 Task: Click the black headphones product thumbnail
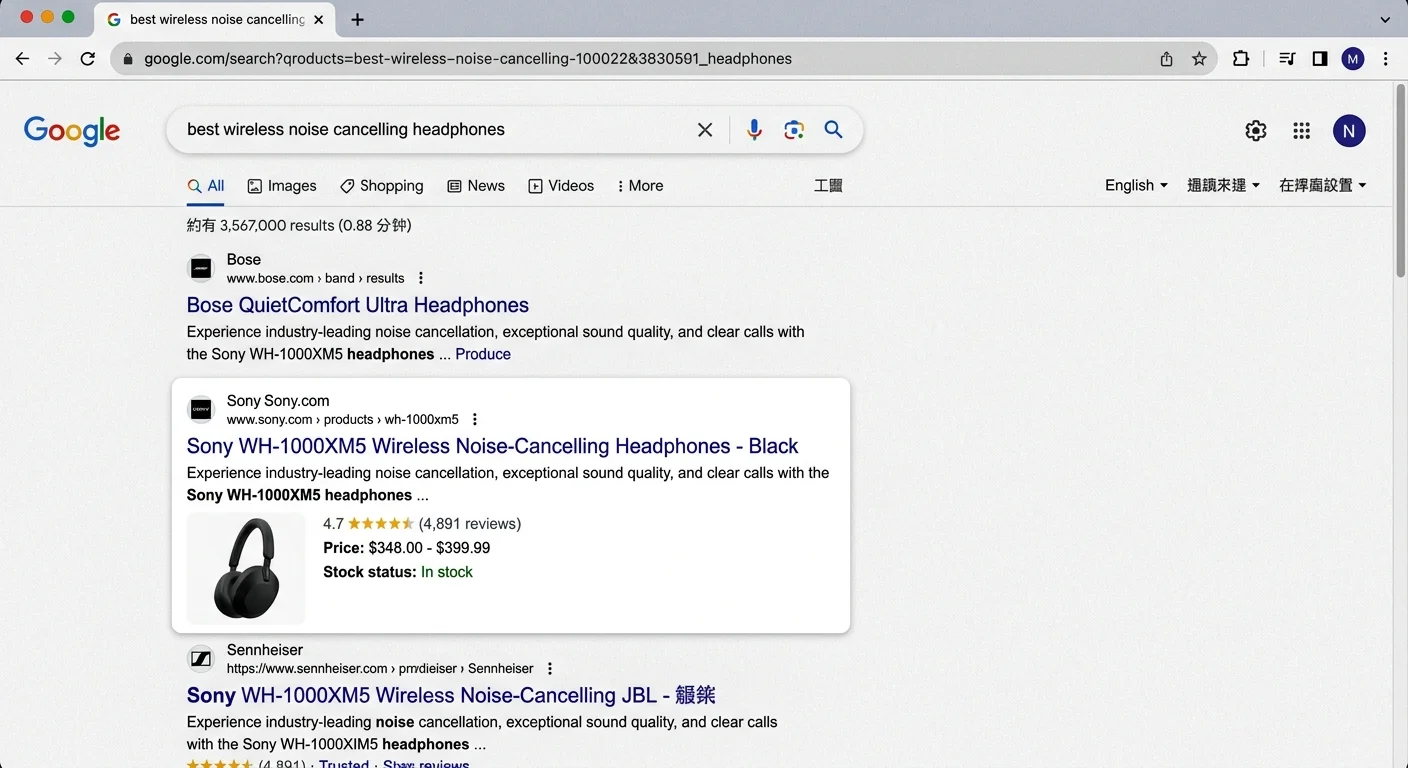[246, 567]
